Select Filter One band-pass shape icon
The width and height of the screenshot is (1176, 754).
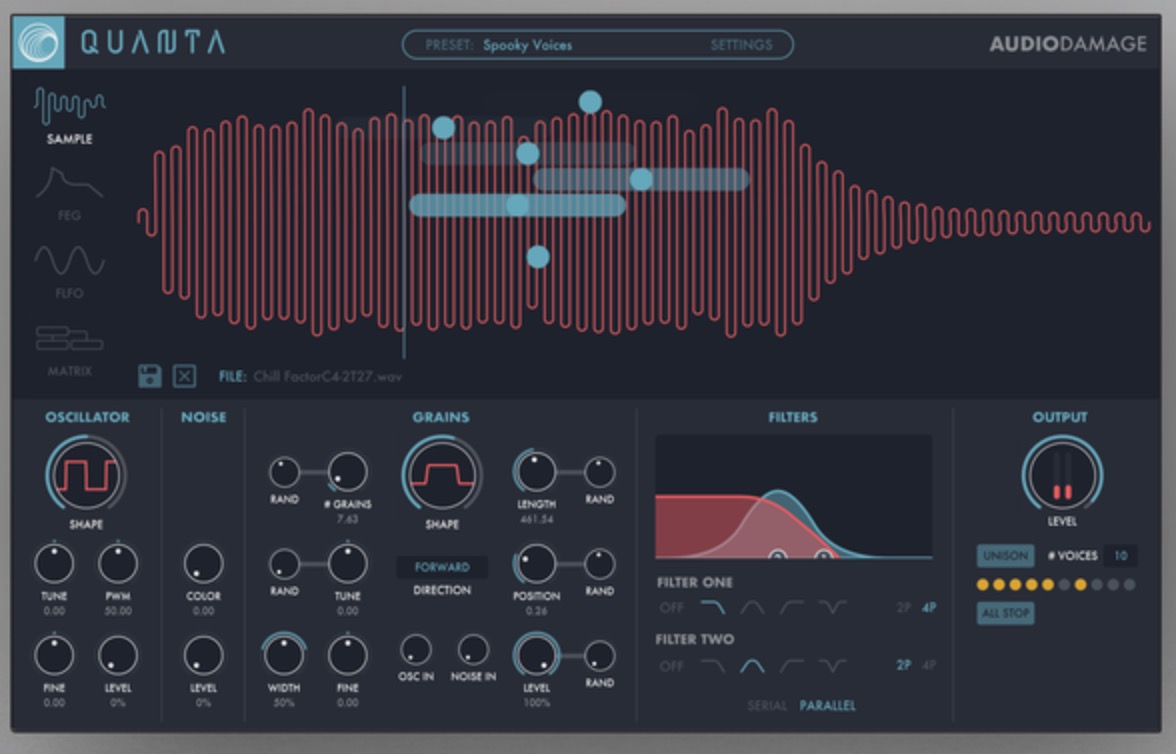[752, 607]
